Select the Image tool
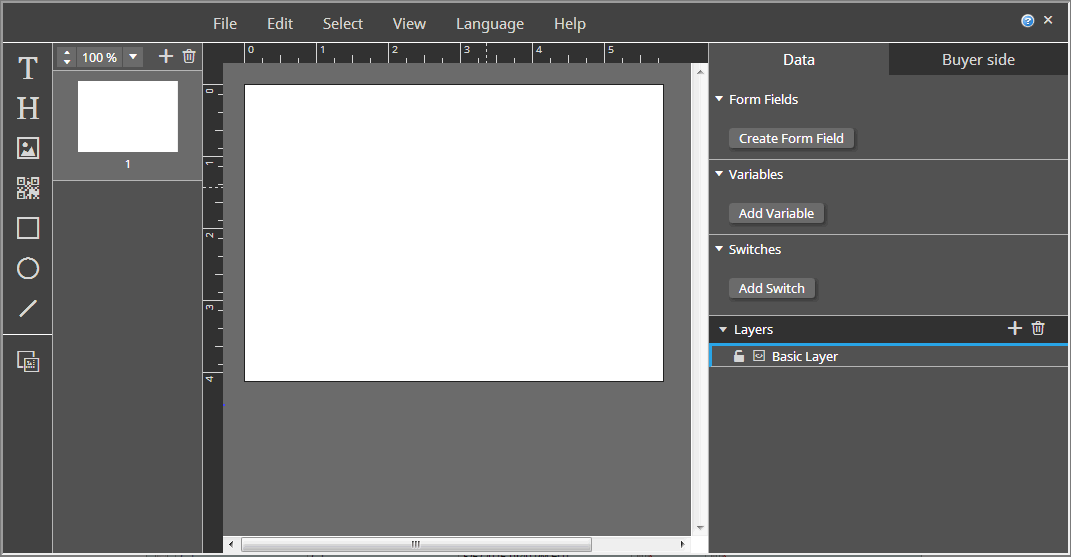 (x=28, y=149)
